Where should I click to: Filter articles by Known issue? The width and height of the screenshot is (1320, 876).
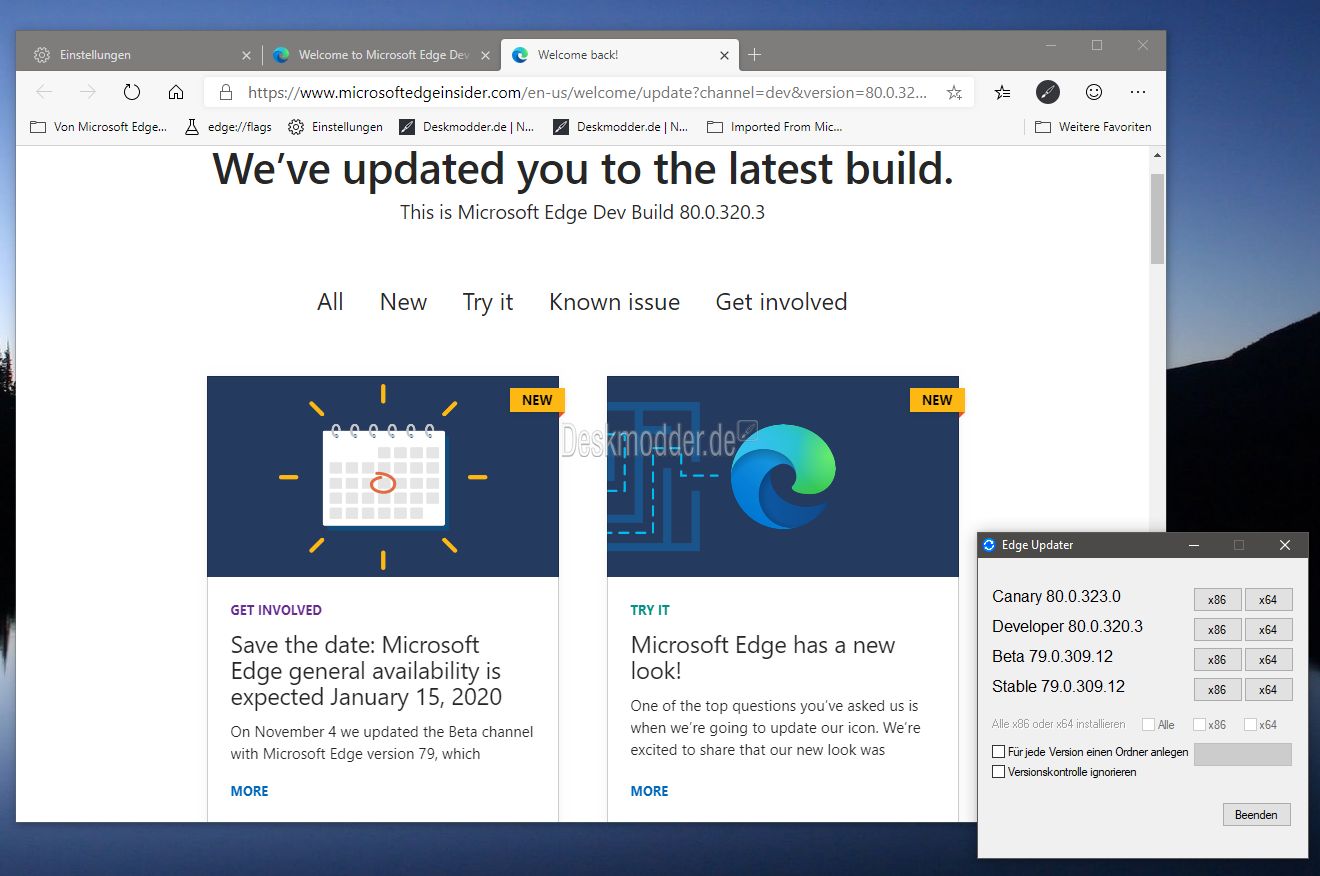(614, 302)
